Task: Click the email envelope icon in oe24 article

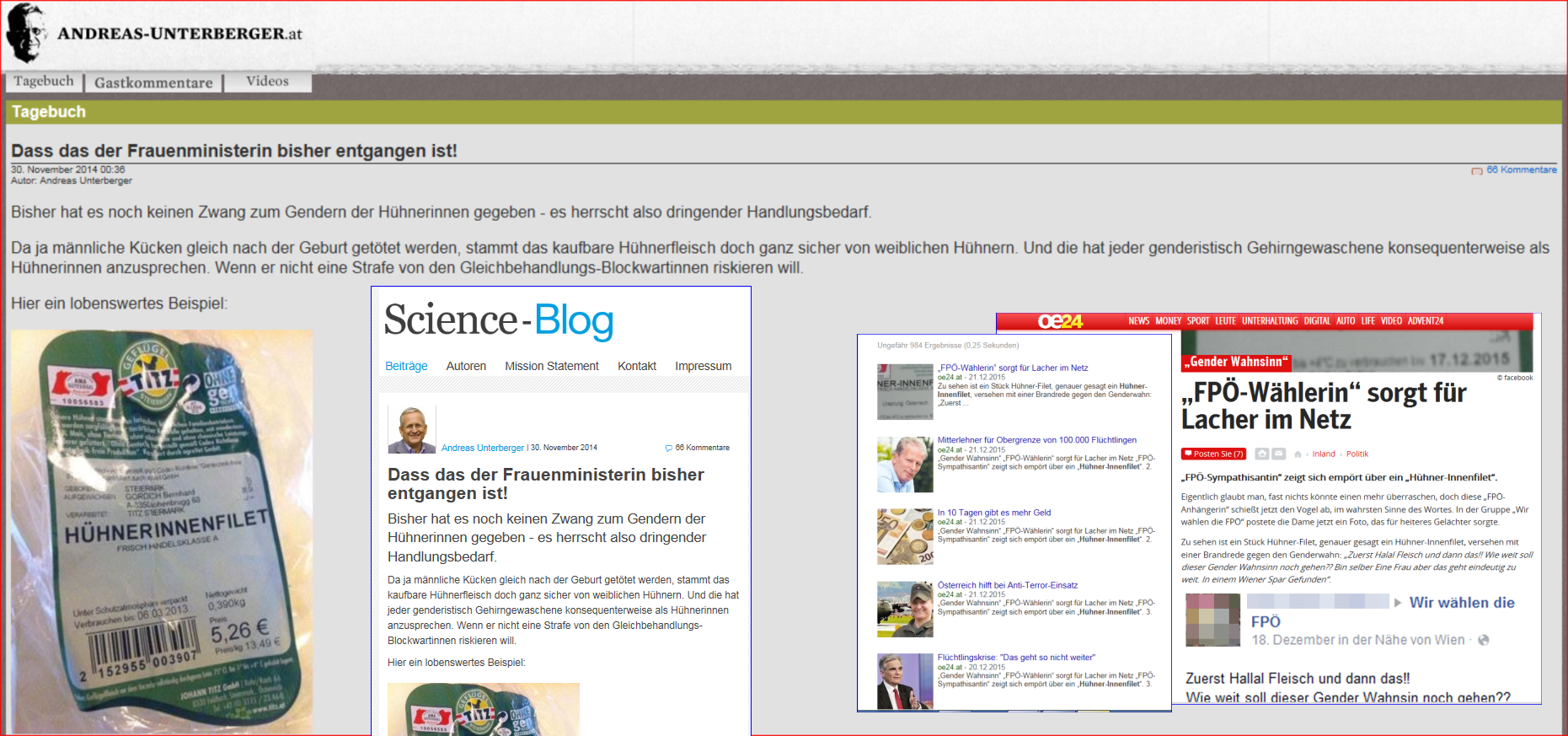Action: (x=1278, y=454)
